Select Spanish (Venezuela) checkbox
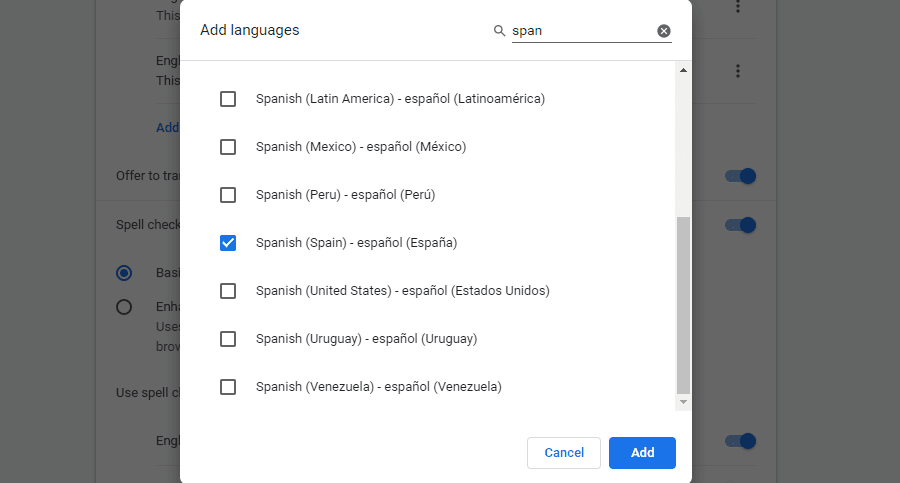 pyautogui.click(x=228, y=387)
